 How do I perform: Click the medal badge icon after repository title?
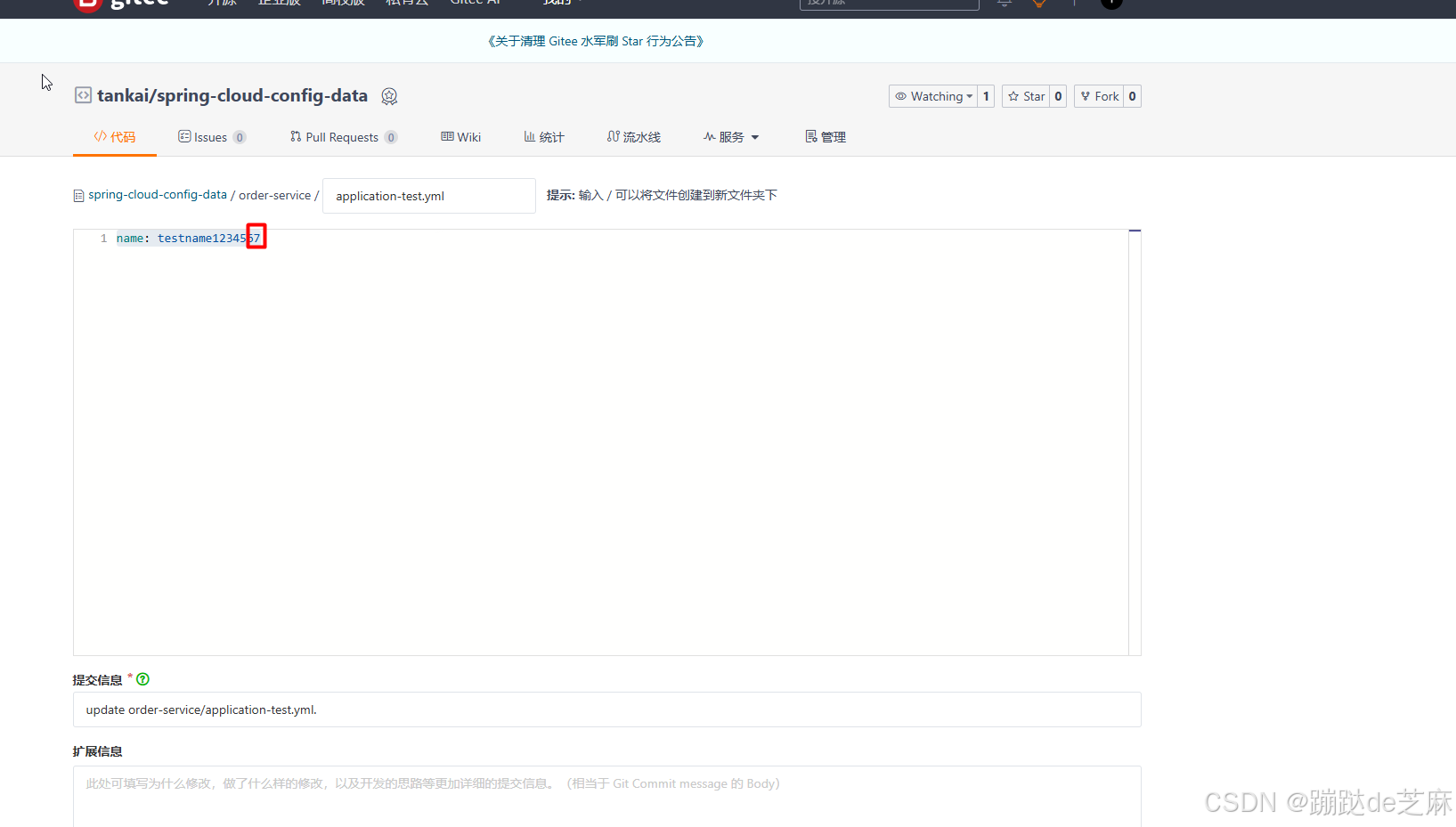point(389,95)
